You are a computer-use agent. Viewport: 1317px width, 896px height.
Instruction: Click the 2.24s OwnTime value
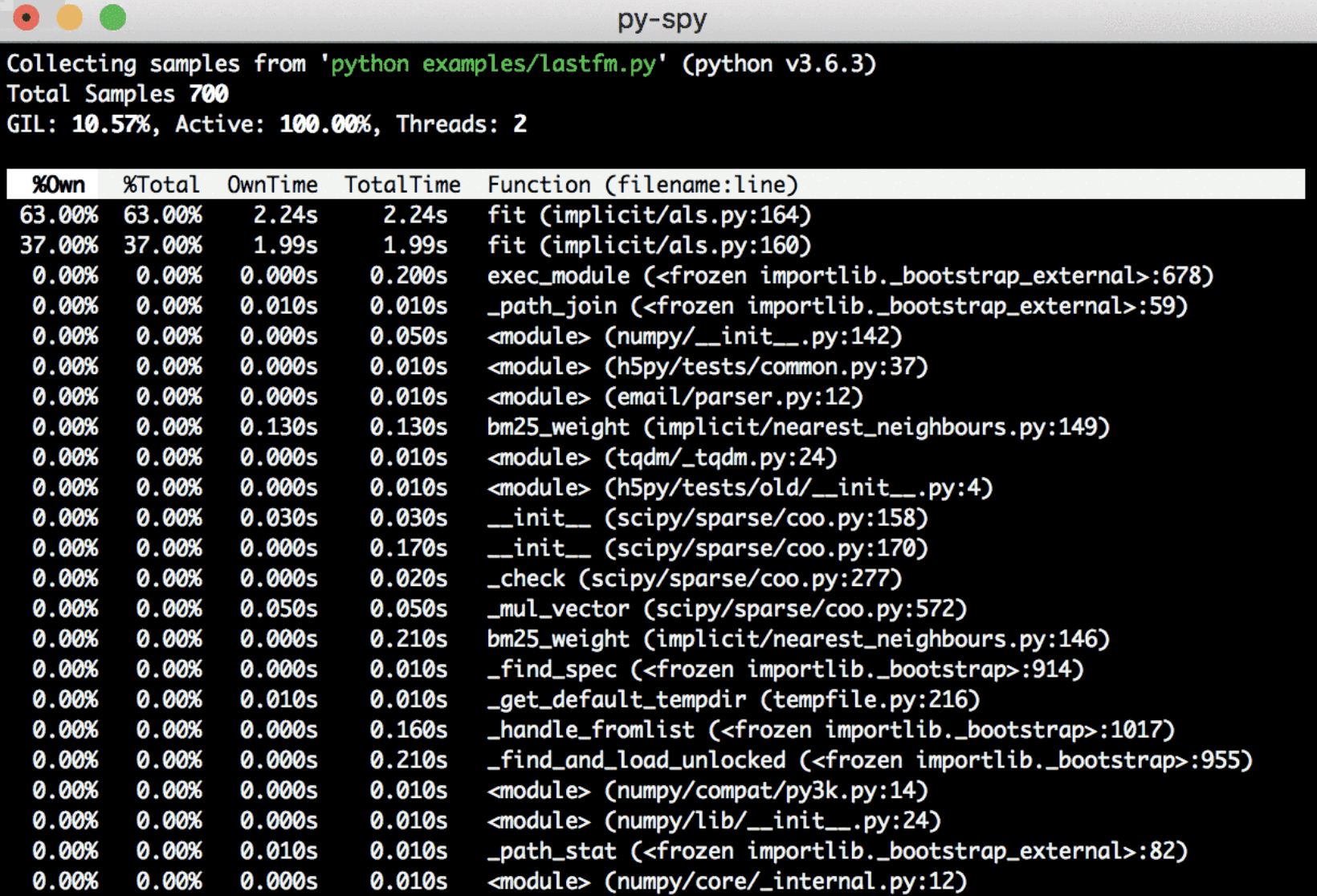click(x=286, y=215)
